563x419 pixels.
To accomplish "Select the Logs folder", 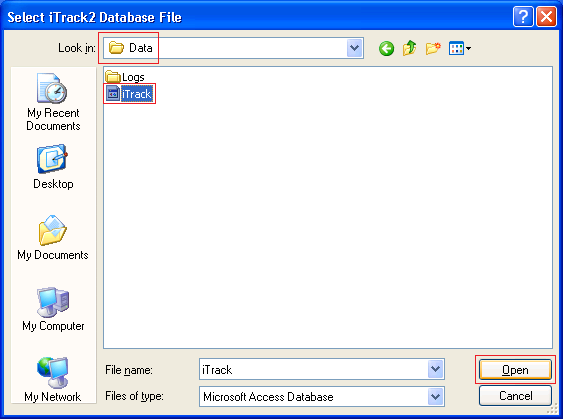I will pyautogui.click(x=125, y=76).
